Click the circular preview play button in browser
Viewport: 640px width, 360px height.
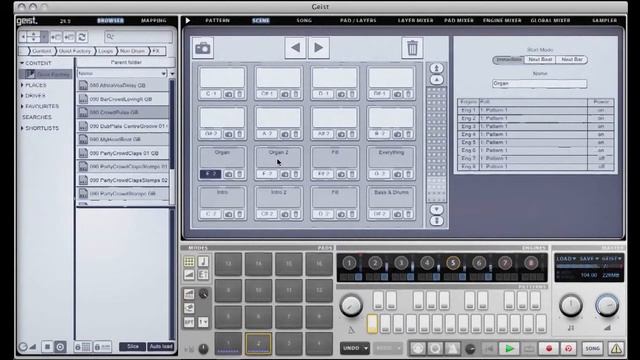[60, 347]
